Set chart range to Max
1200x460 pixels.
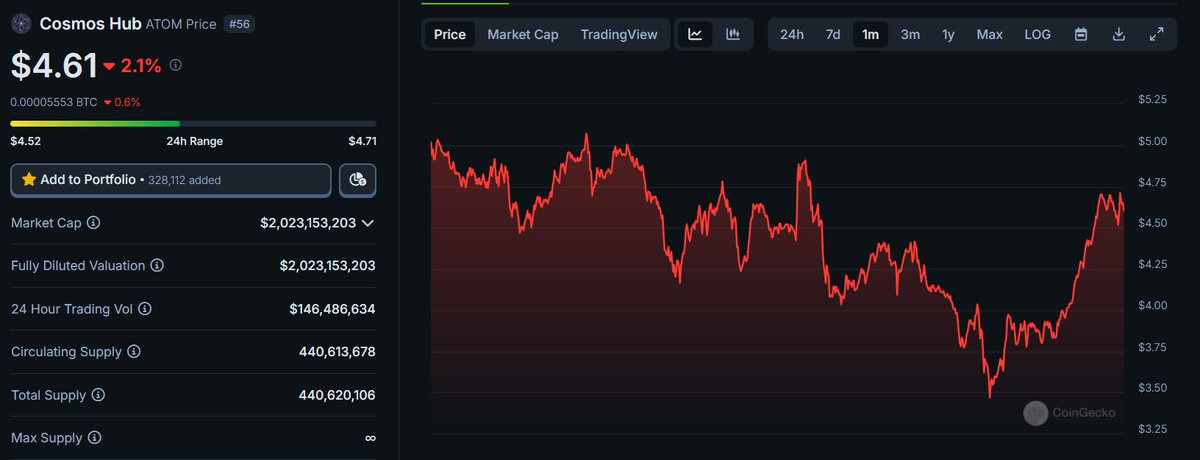990,34
